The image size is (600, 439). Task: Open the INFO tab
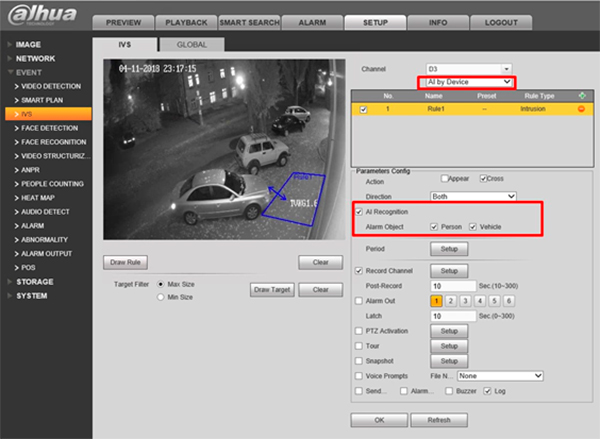pos(438,23)
